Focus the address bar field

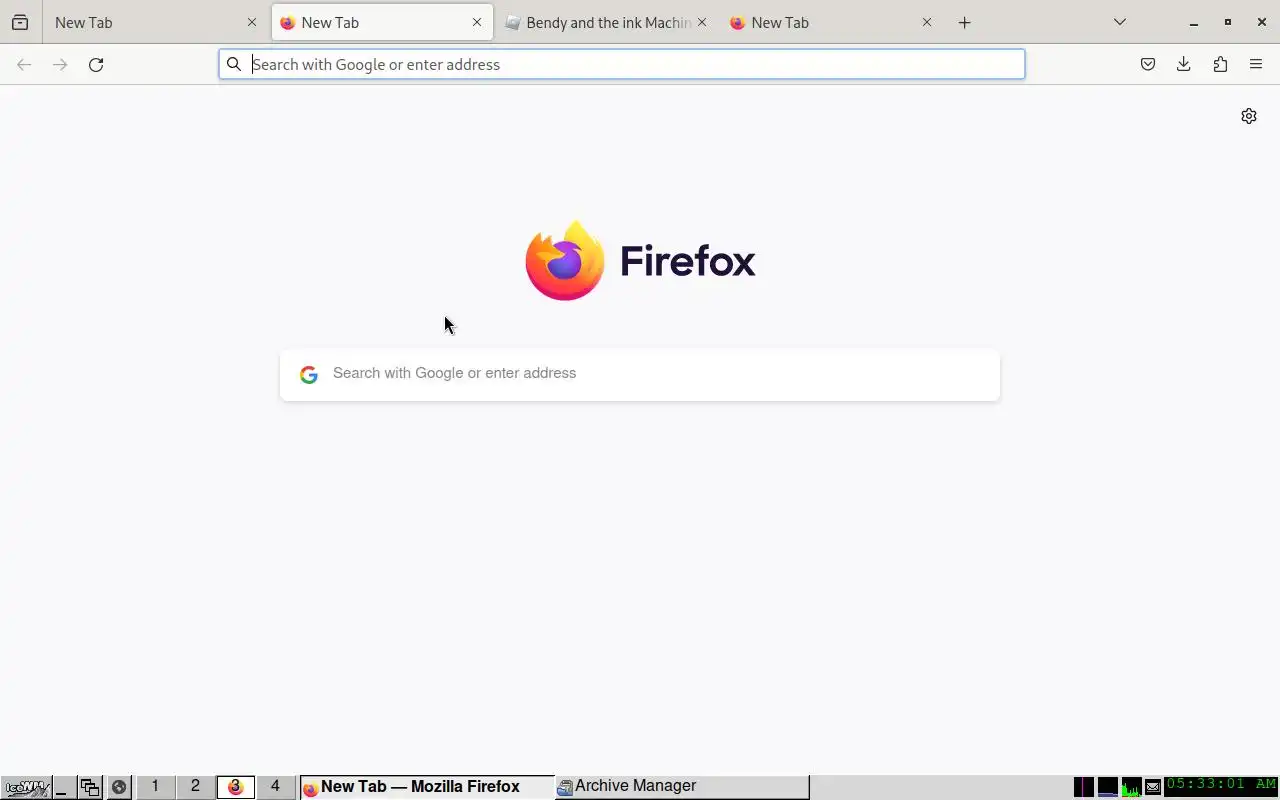click(x=622, y=64)
